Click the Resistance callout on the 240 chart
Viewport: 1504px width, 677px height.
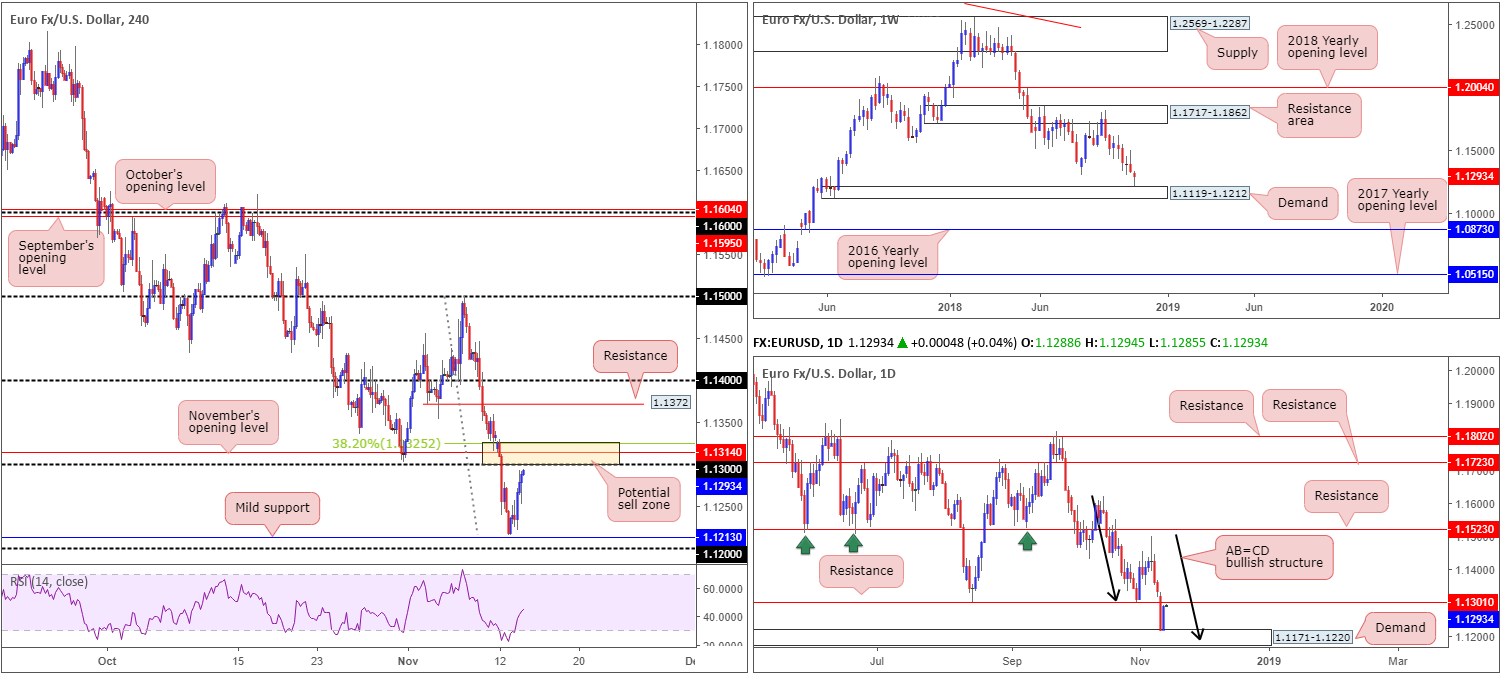(x=635, y=355)
